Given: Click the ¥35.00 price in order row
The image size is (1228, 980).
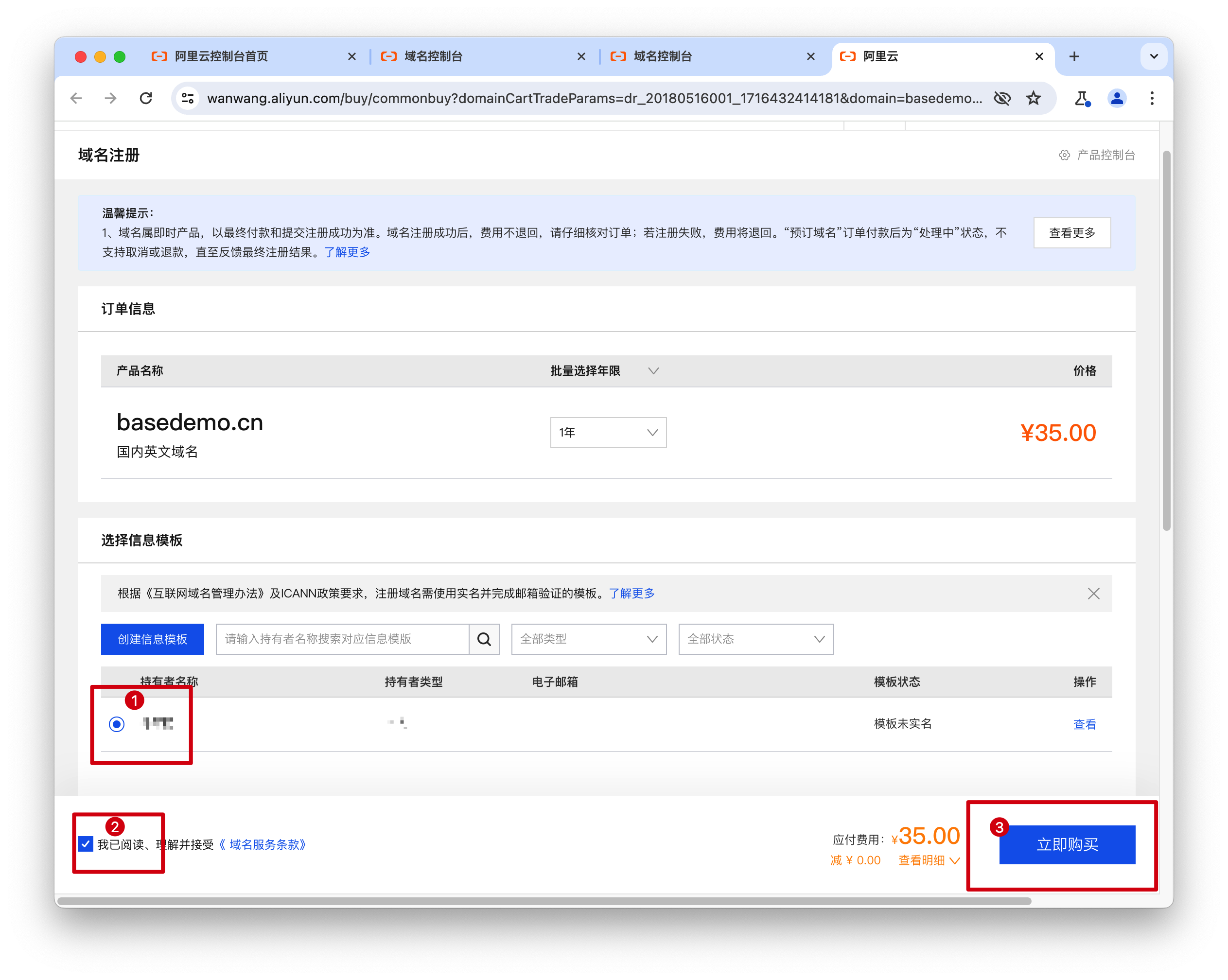Looking at the screenshot, I should [1058, 432].
